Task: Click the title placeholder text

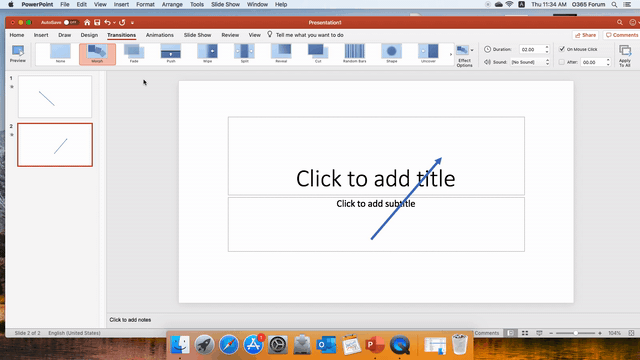Action: coord(376,179)
